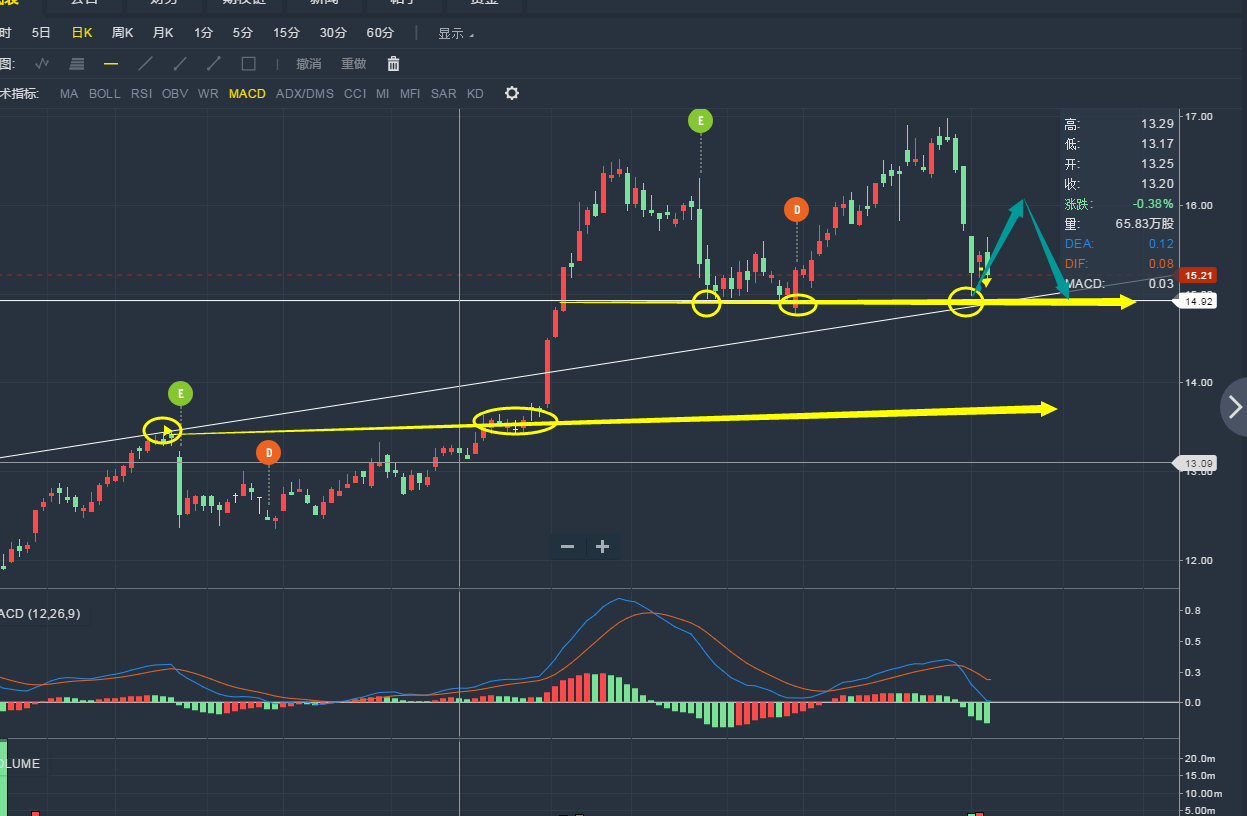
Task: Undo last drawing with 撤消
Action: pos(309,63)
